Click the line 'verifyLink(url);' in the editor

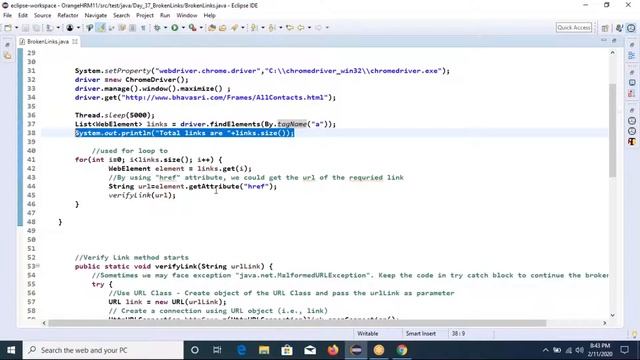pyautogui.click(x=142, y=195)
